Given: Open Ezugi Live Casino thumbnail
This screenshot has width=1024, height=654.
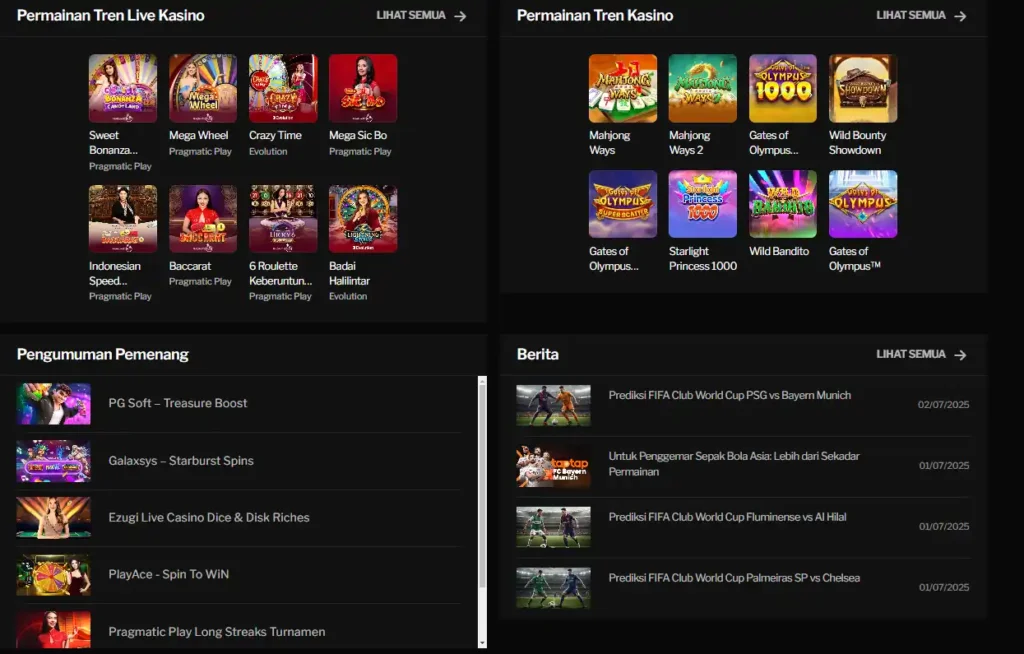Looking at the screenshot, I should click(x=54, y=518).
